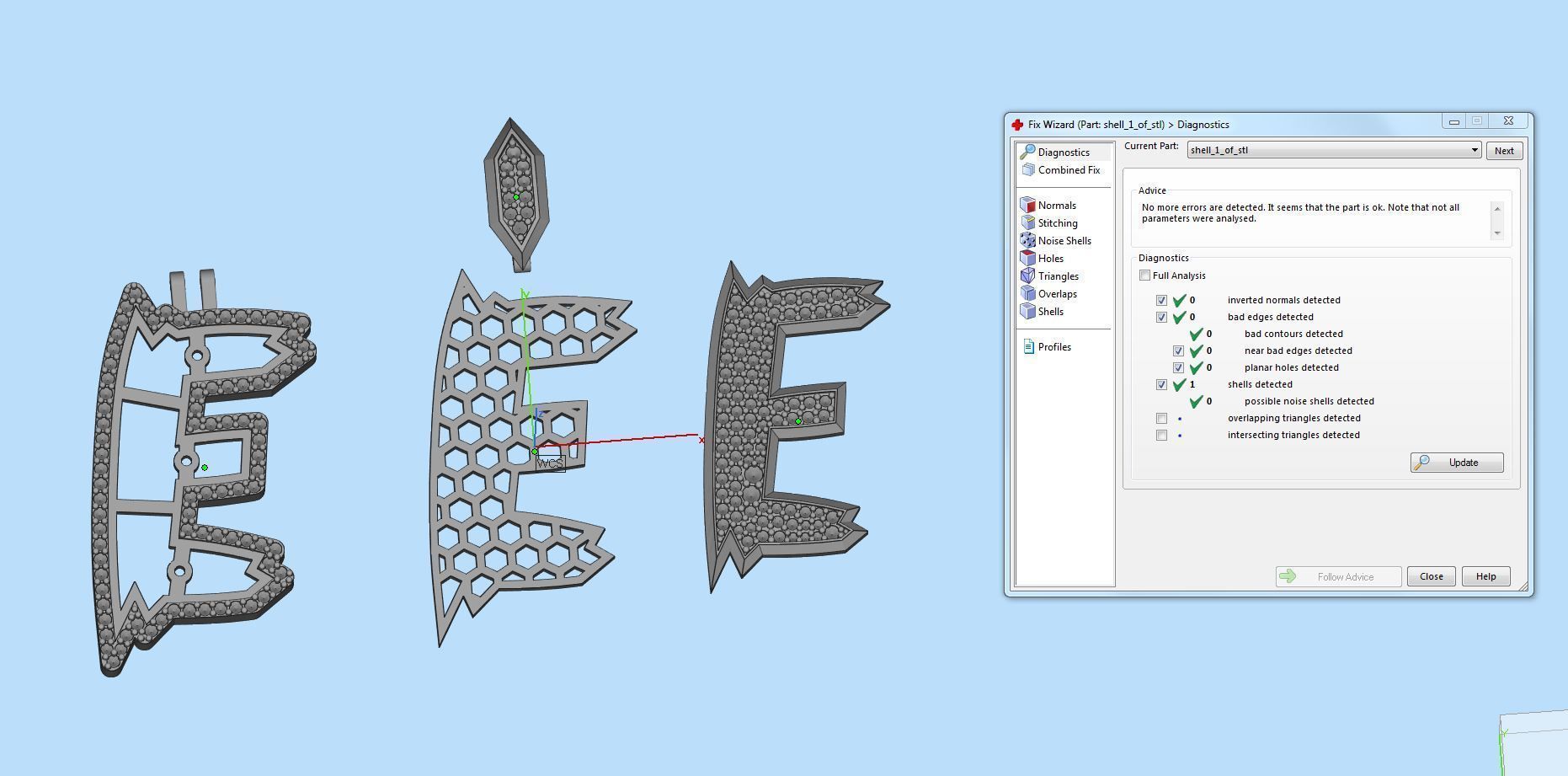Open the Holes fix icon
1568x776 pixels.
click(x=1027, y=258)
